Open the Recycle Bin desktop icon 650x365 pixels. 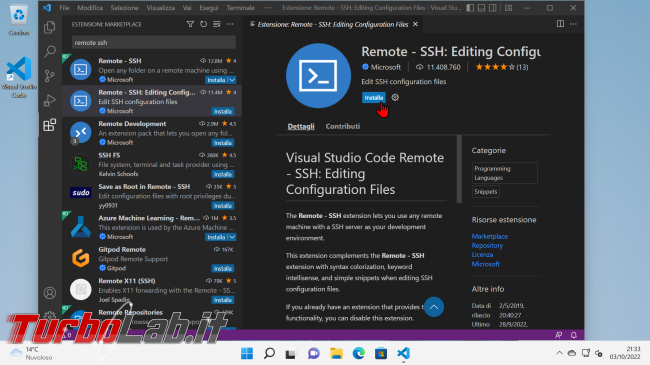click(x=19, y=20)
